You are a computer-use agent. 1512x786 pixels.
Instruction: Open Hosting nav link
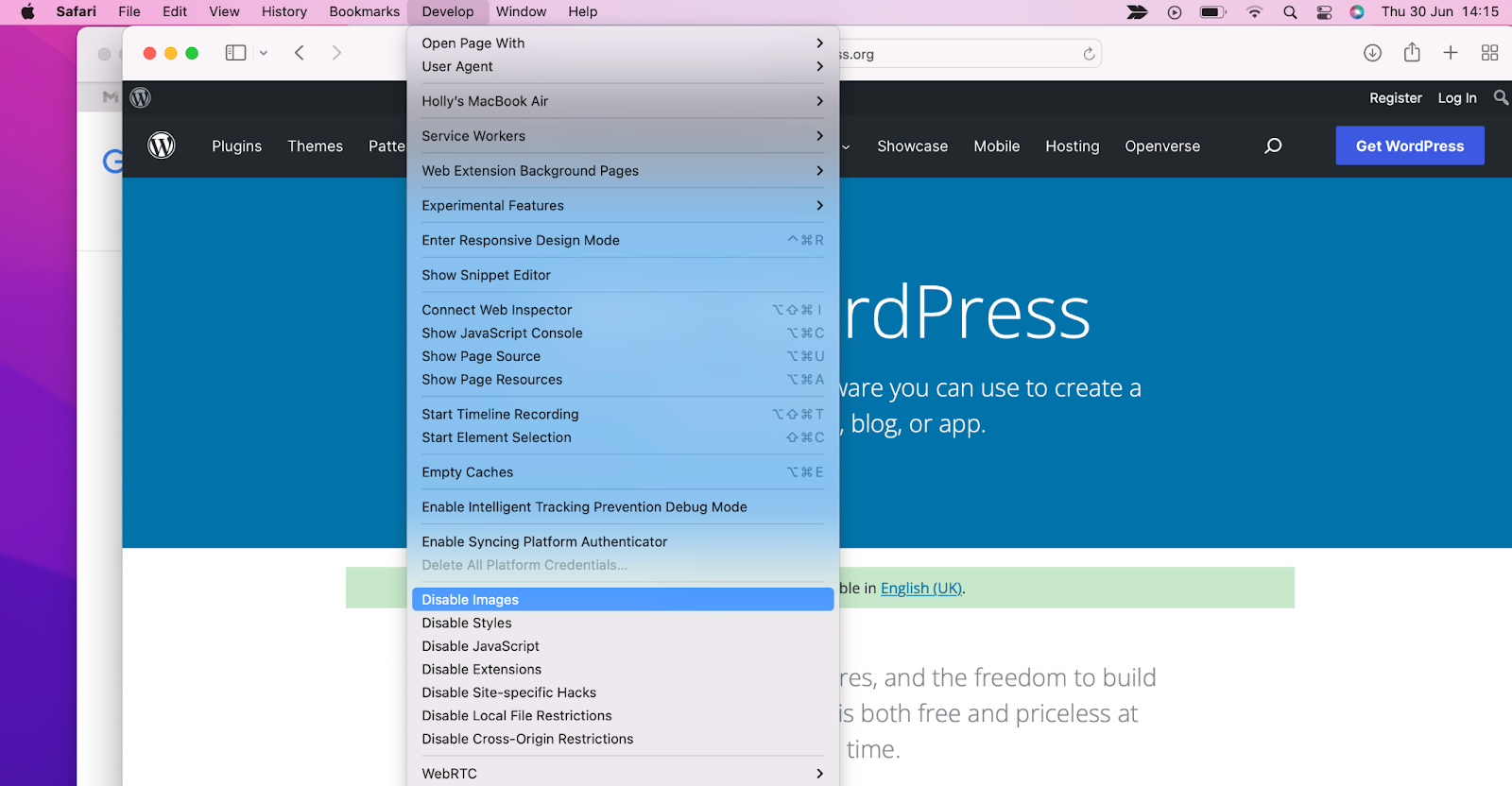pyautogui.click(x=1073, y=146)
